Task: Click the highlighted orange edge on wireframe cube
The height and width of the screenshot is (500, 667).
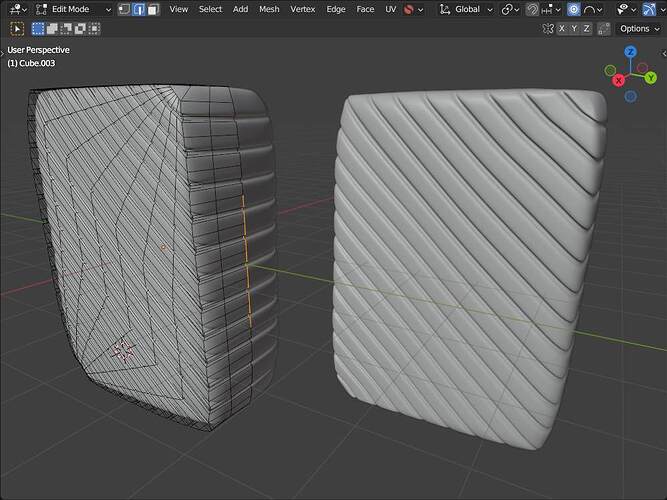Action: tap(247, 261)
